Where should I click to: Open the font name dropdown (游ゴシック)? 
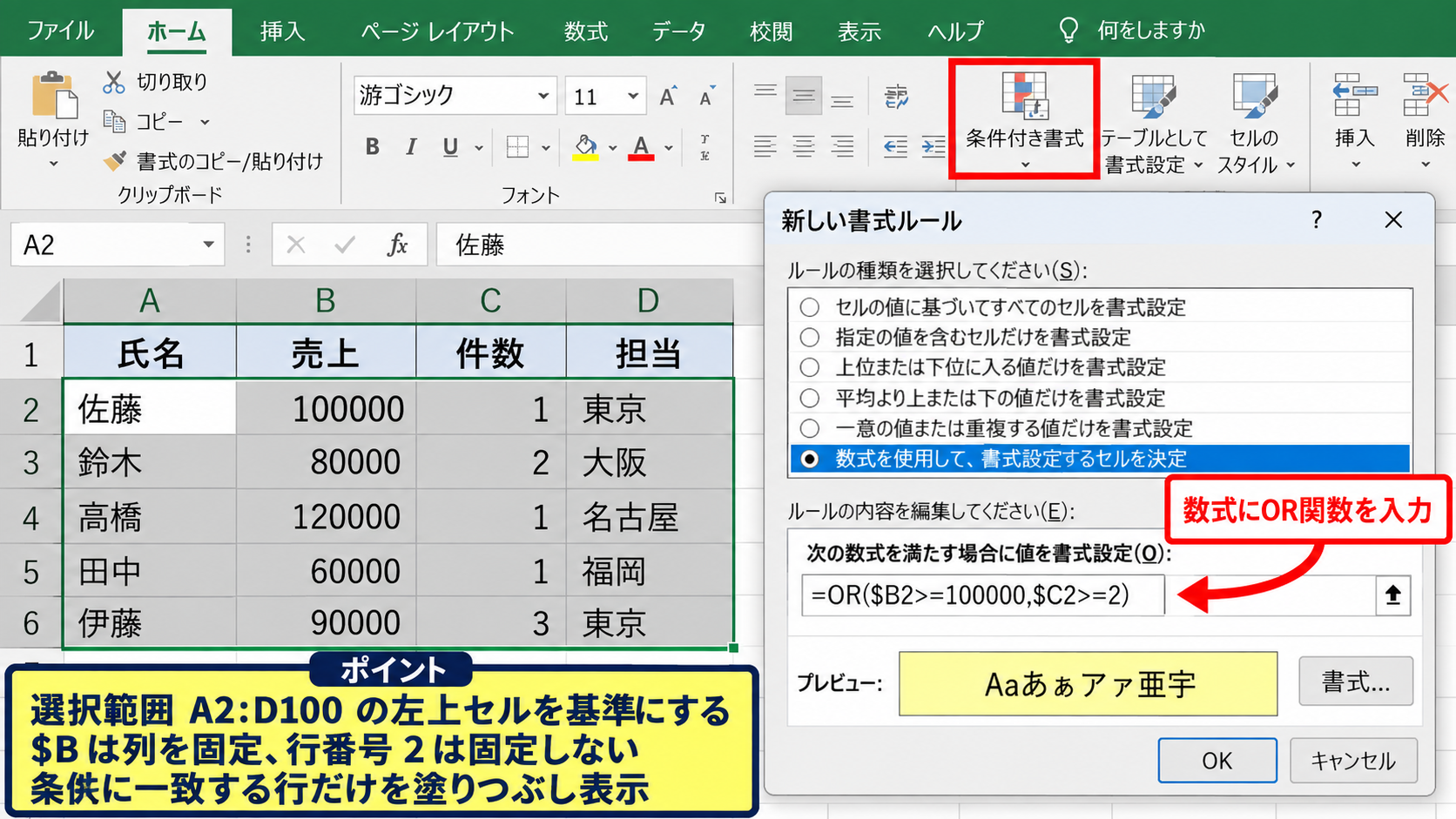click(543, 96)
